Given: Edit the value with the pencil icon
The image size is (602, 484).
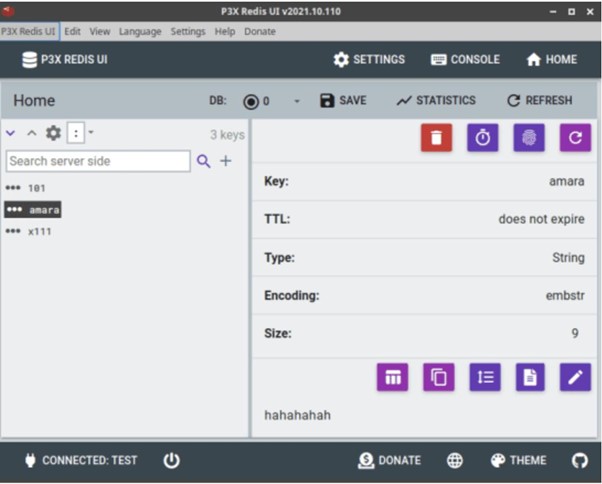Looking at the screenshot, I should [575, 377].
